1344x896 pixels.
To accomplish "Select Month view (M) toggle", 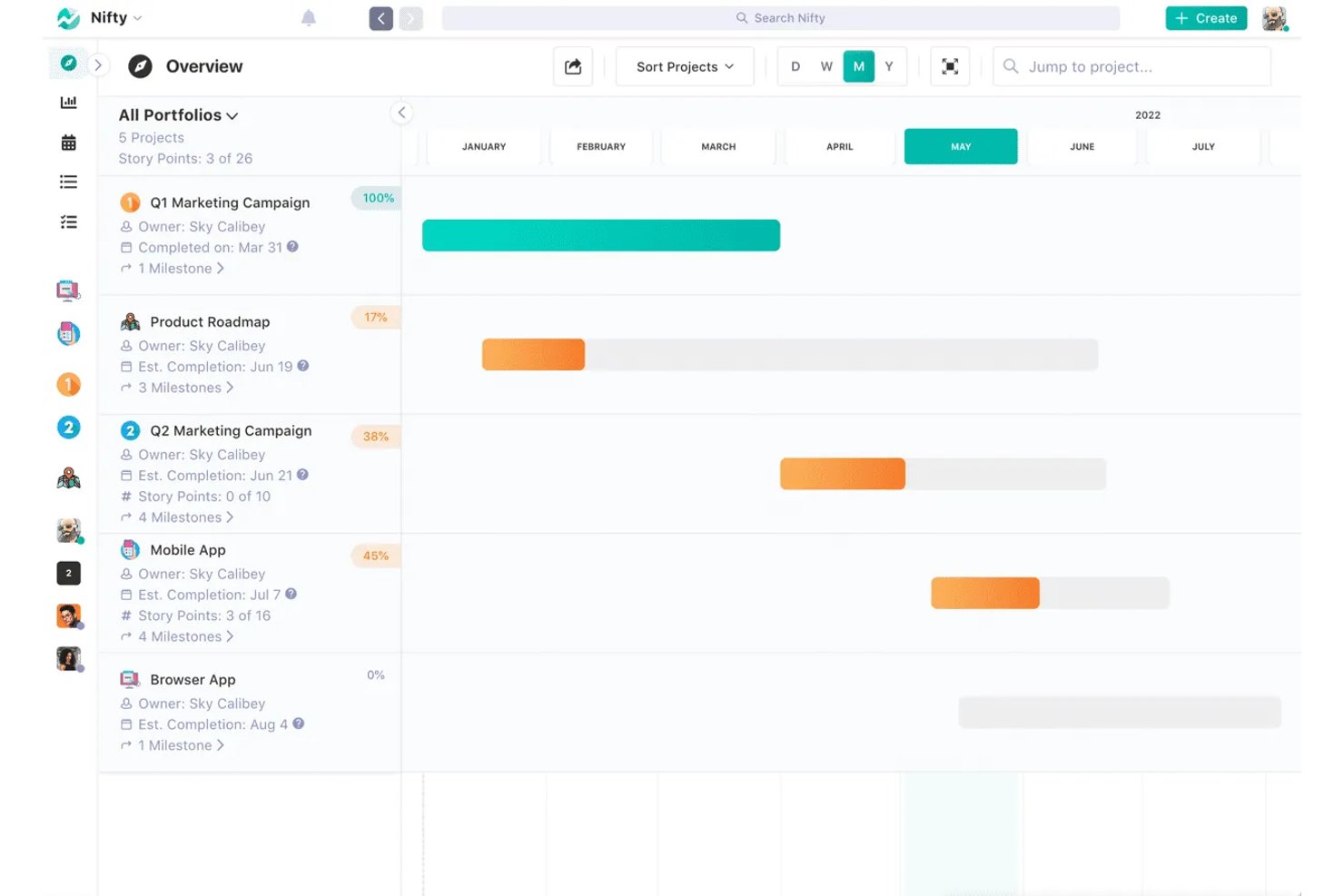I will (x=859, y=66).
